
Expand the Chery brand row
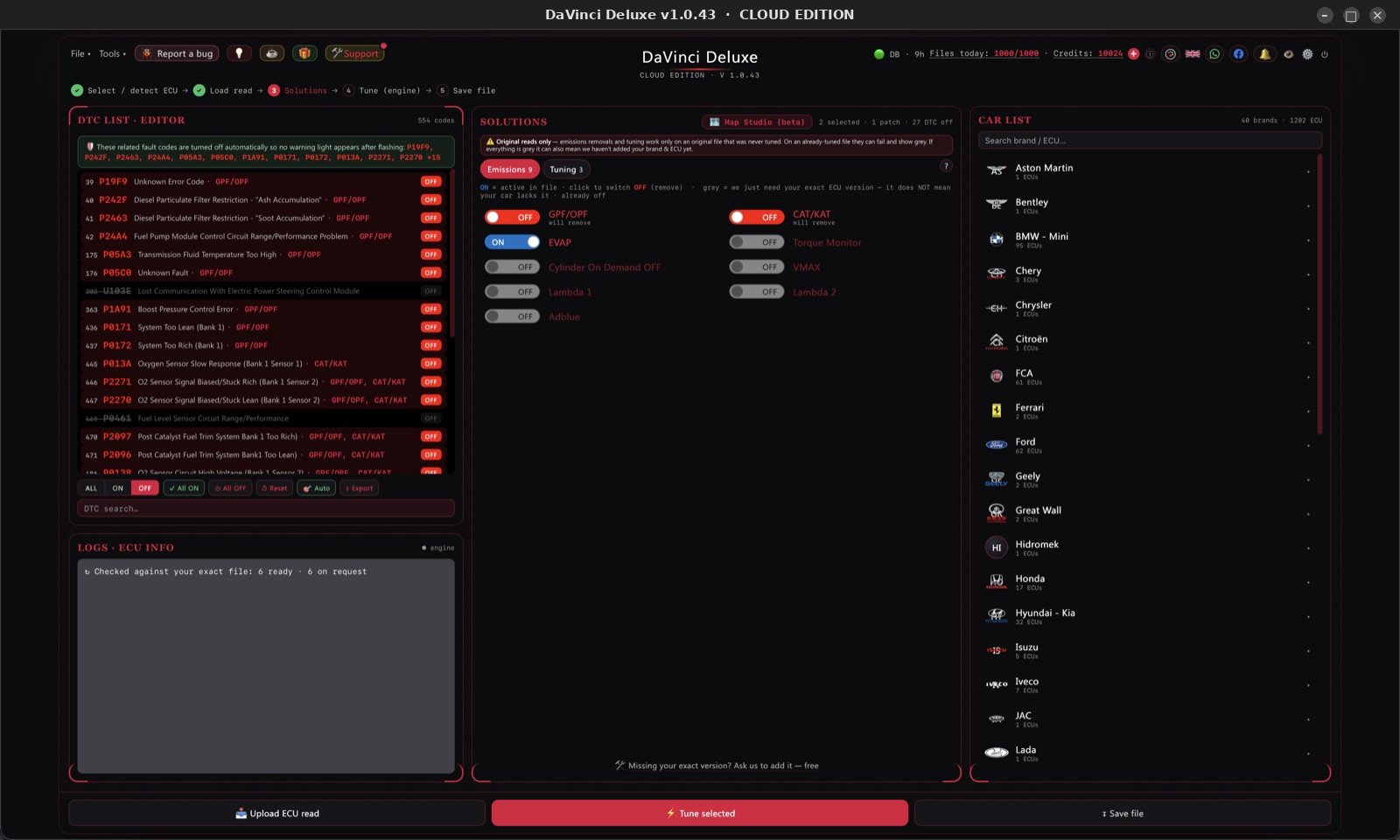1148,274
